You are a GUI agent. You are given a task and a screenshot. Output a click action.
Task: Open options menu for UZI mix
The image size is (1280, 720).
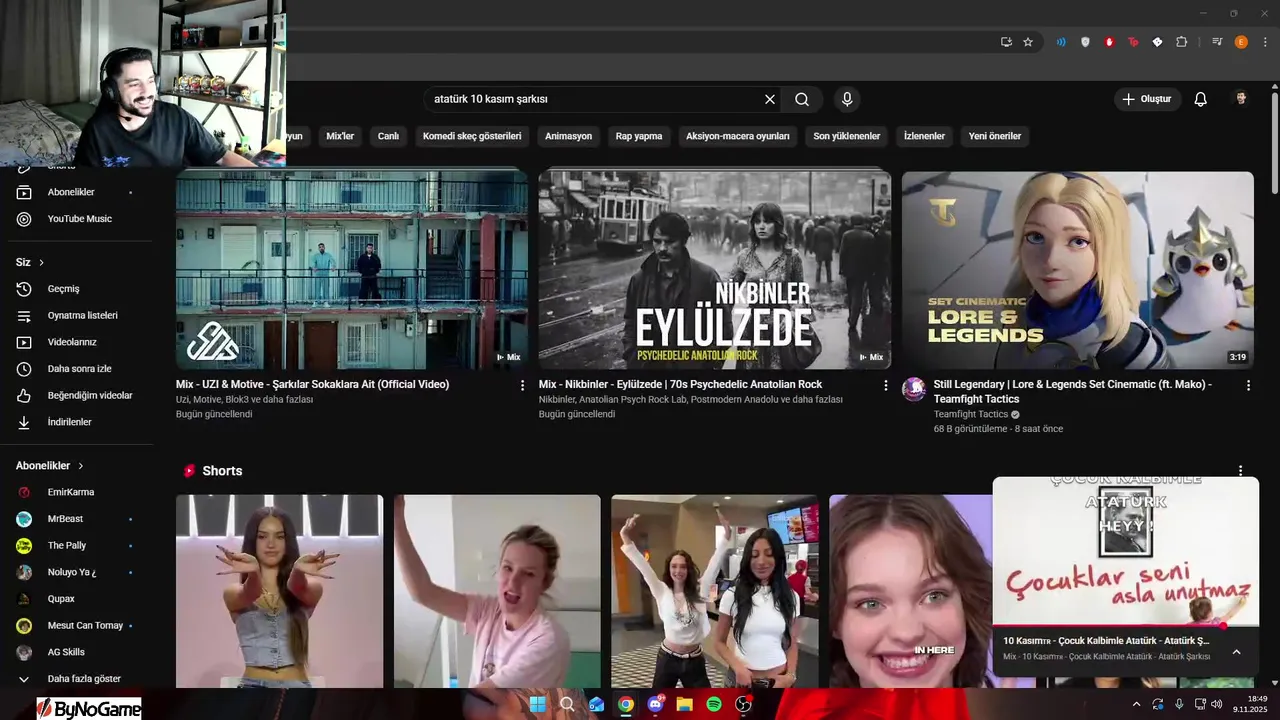point(522,385)
